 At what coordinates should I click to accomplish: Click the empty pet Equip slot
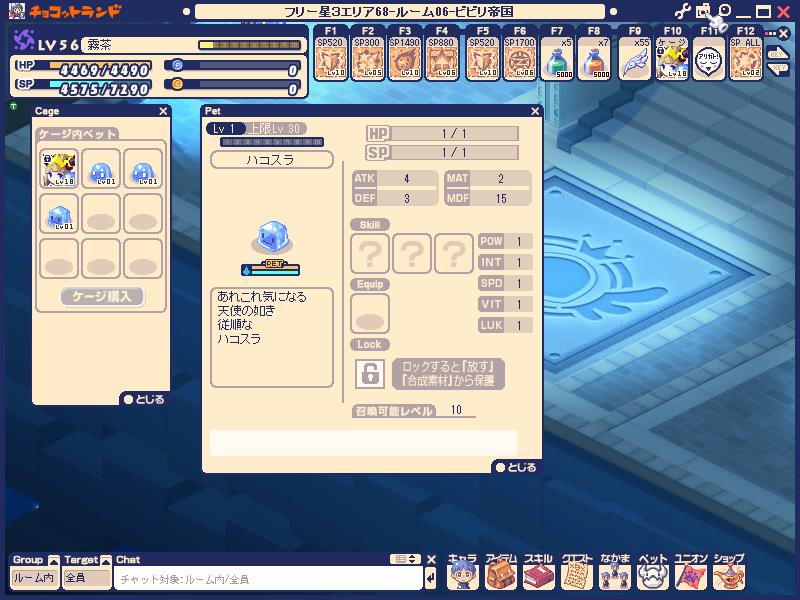(370, 313)
